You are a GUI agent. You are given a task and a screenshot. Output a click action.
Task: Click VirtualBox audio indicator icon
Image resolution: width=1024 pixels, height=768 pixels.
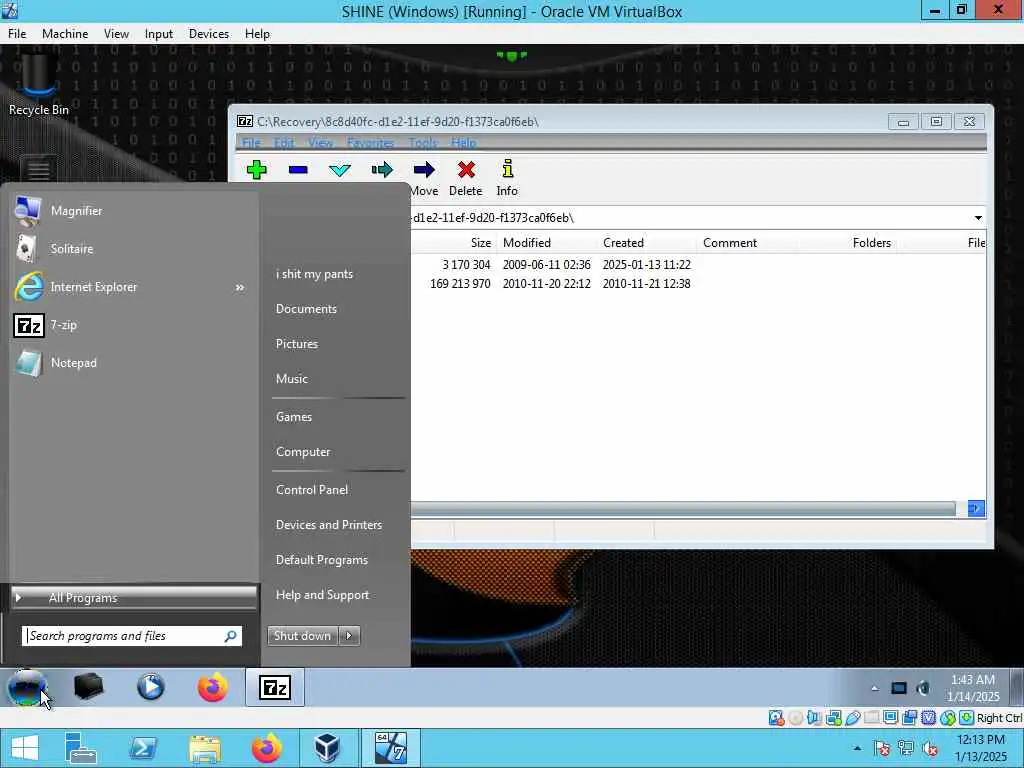coord(814,718)
